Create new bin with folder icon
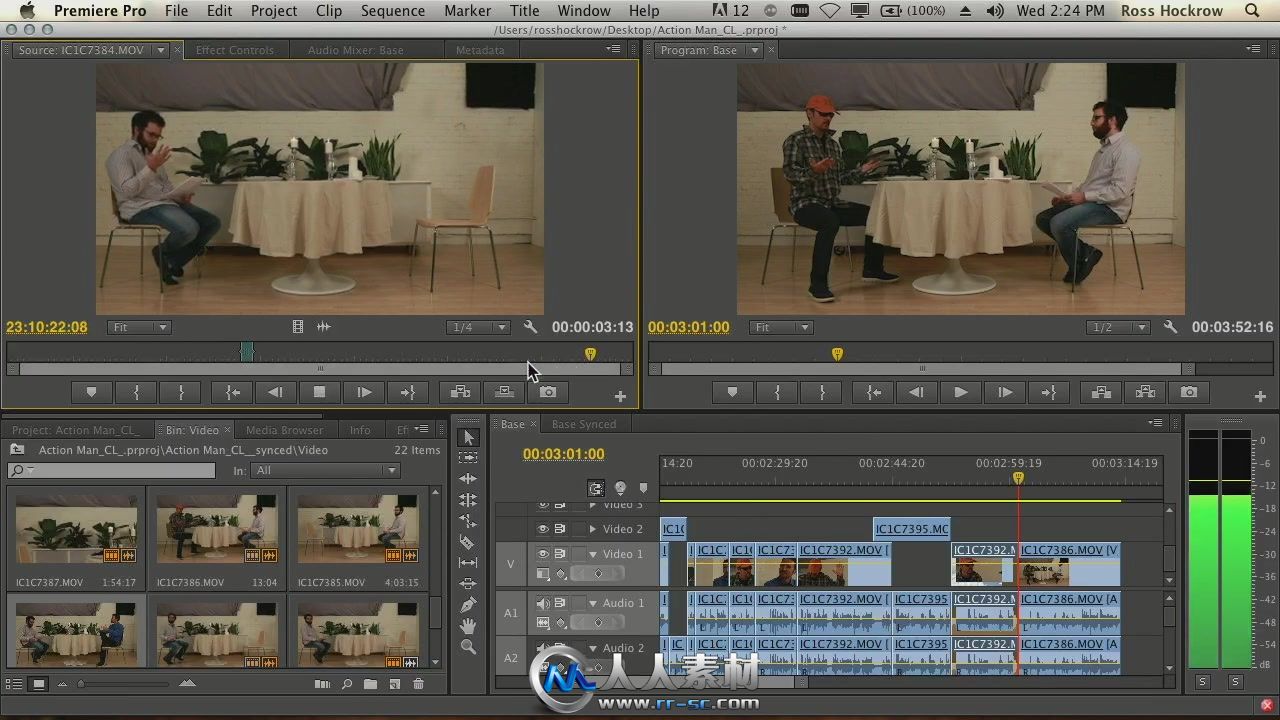 point(370,684)
